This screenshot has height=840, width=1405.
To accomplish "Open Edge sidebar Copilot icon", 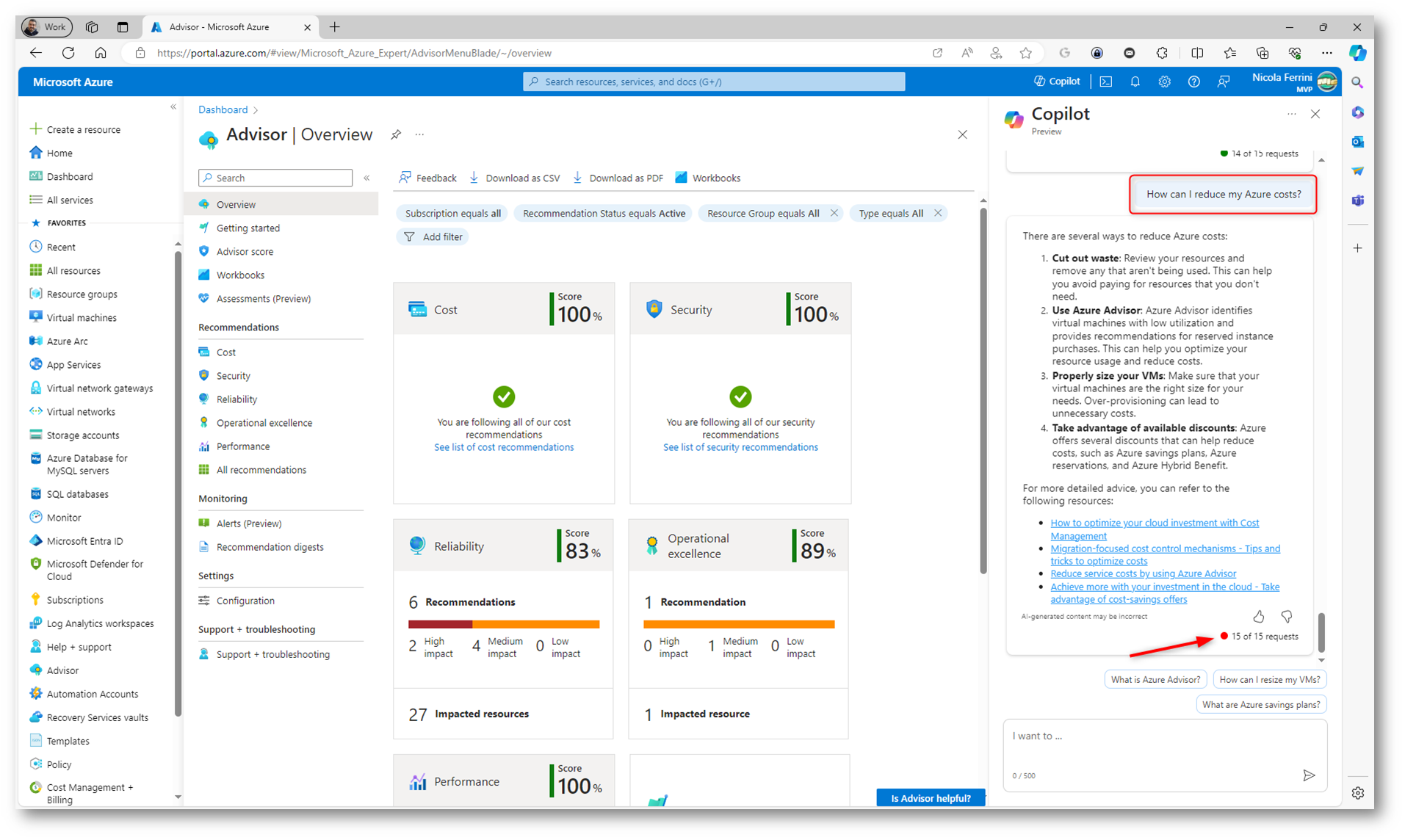I will point(1358,53).
